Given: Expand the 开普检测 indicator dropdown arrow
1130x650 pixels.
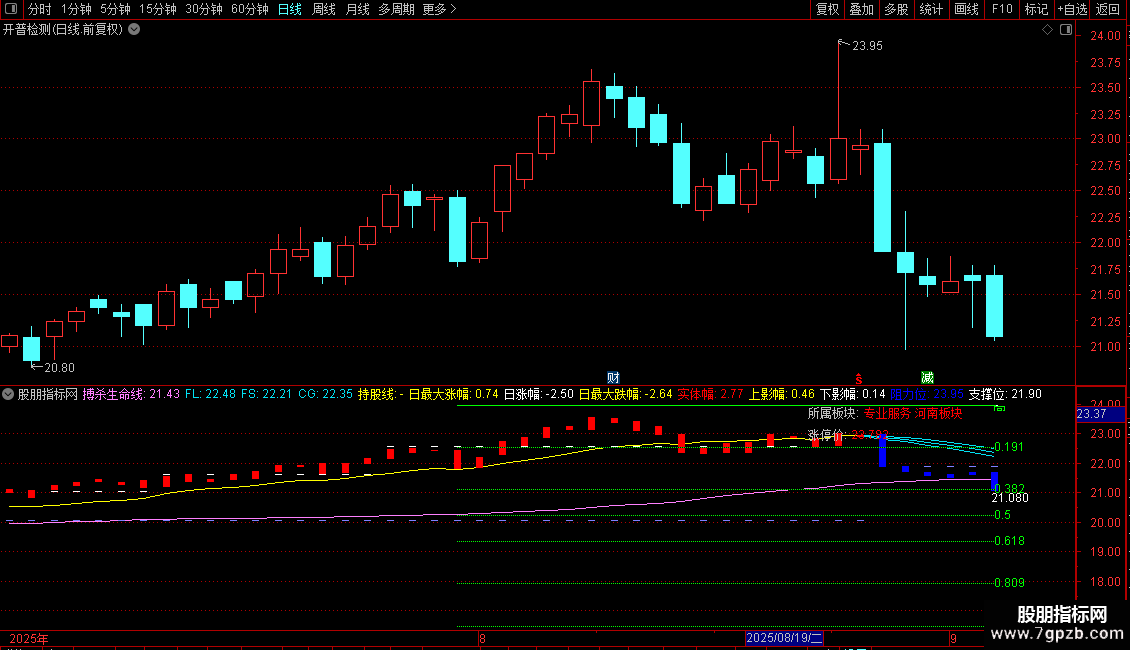Looking at the screenshot, I should (x=134, y=30).
